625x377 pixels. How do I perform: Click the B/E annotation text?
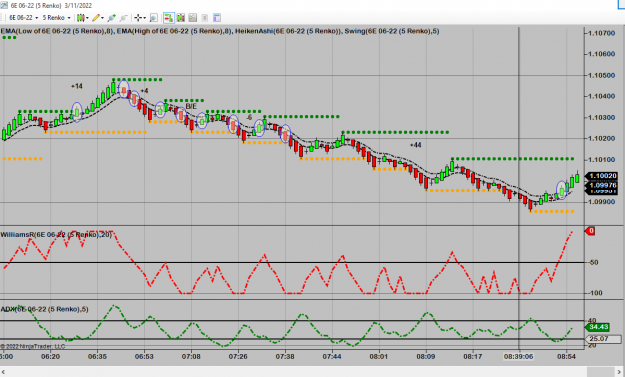click(191, 106)
